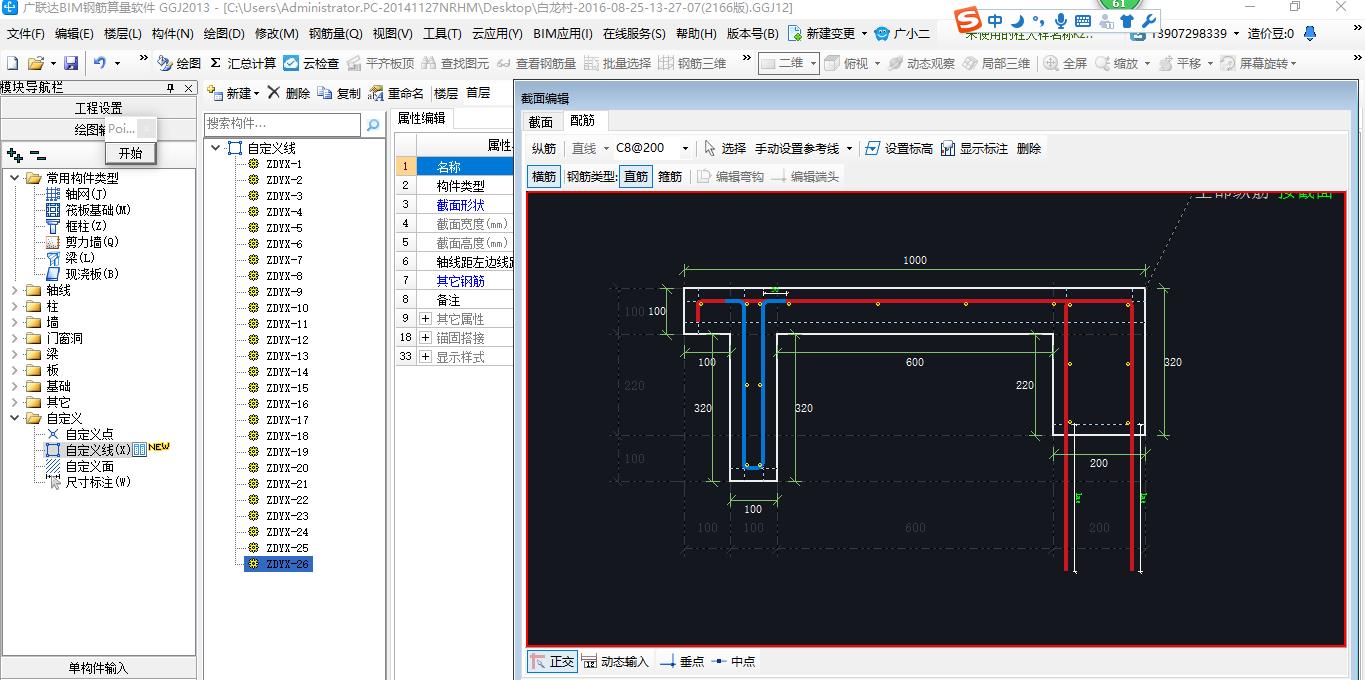
Task: Toggle 动态输入 dynamic input
Action: [615, 662]
